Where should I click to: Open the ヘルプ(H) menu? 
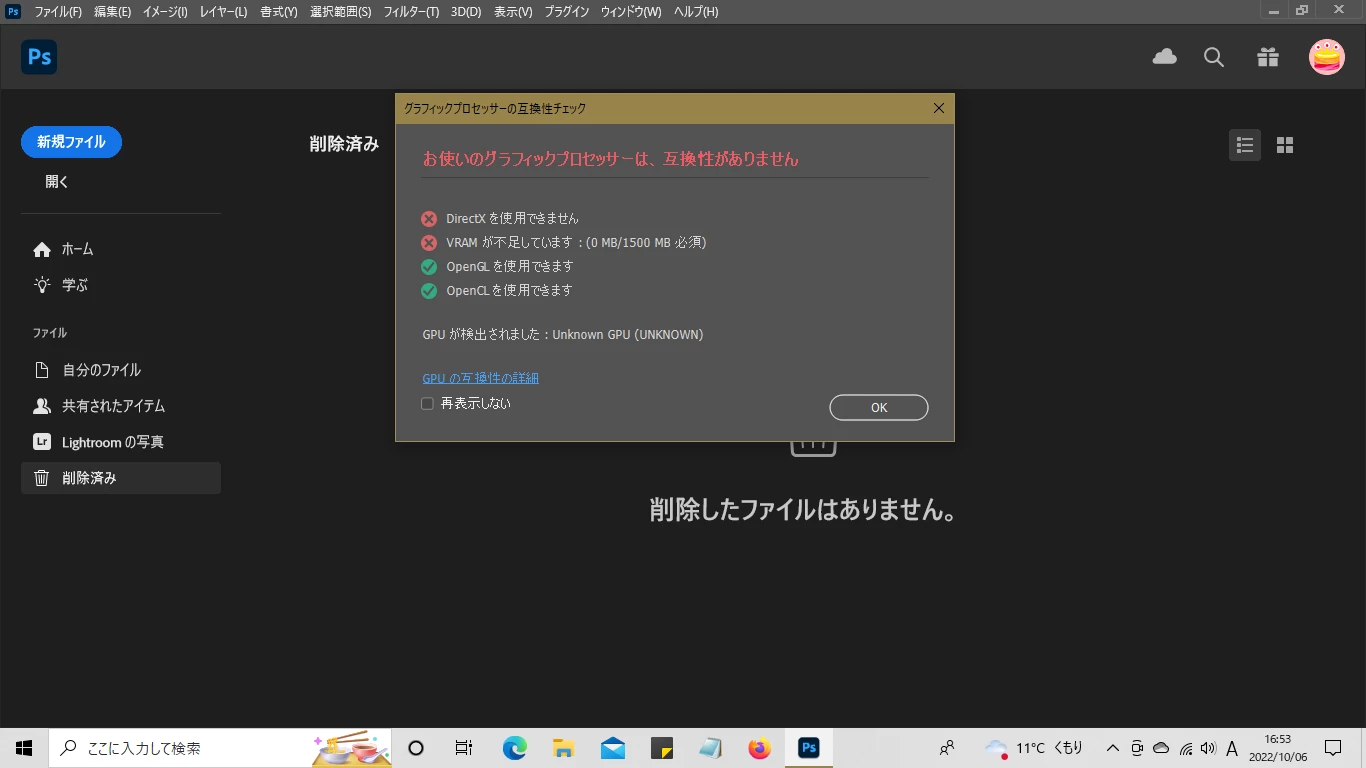point(696,12)
